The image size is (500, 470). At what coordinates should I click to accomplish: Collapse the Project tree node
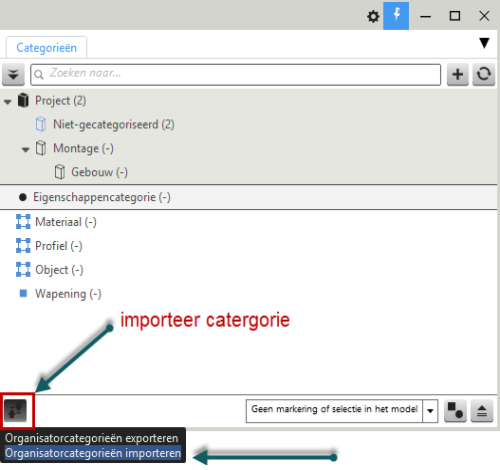click(x=8, y=102)
